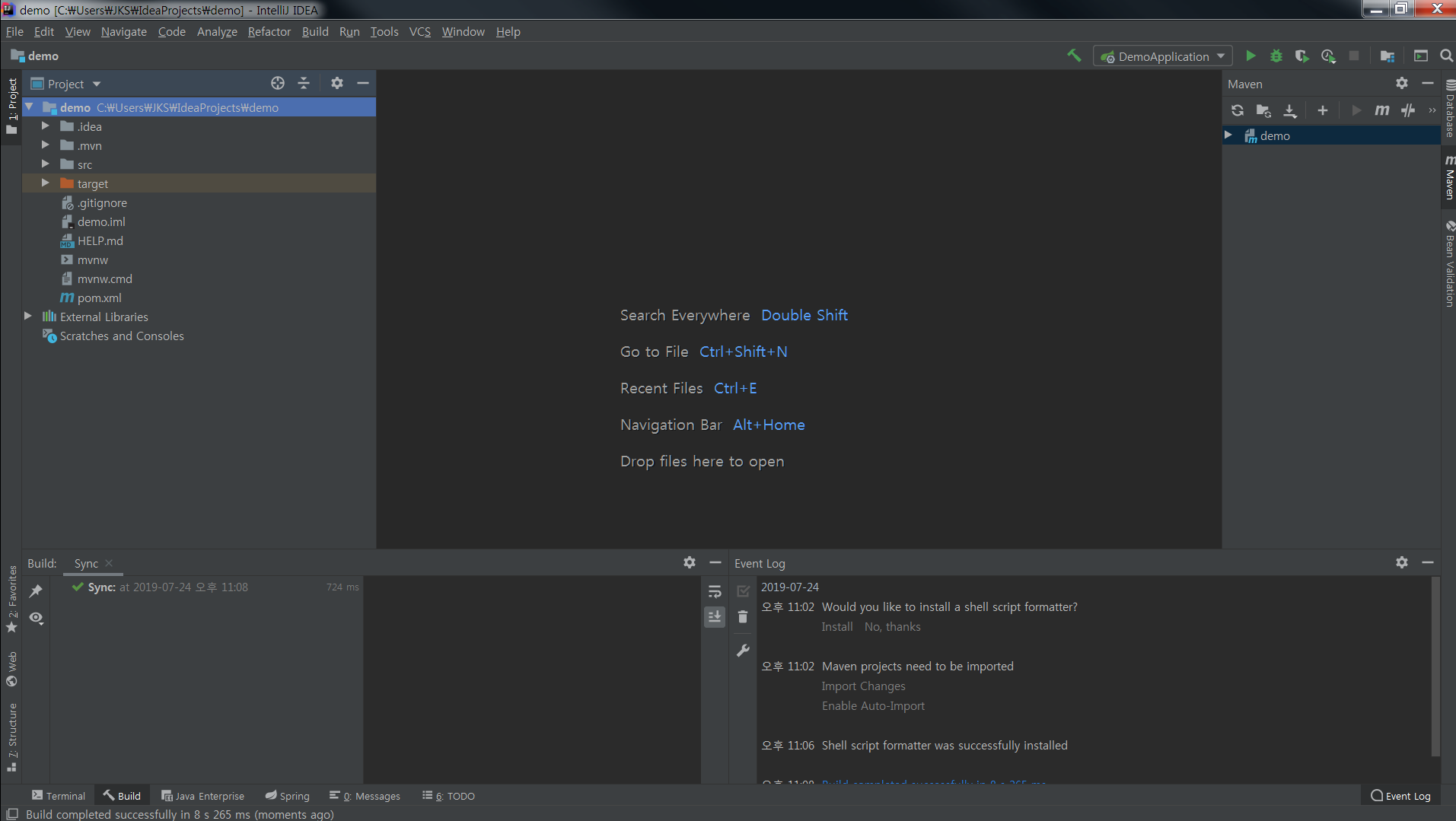Open the Refactor menu
The height and width of the screenshot is (821, 1456).
pyautogui.click(x=269, y=31)
